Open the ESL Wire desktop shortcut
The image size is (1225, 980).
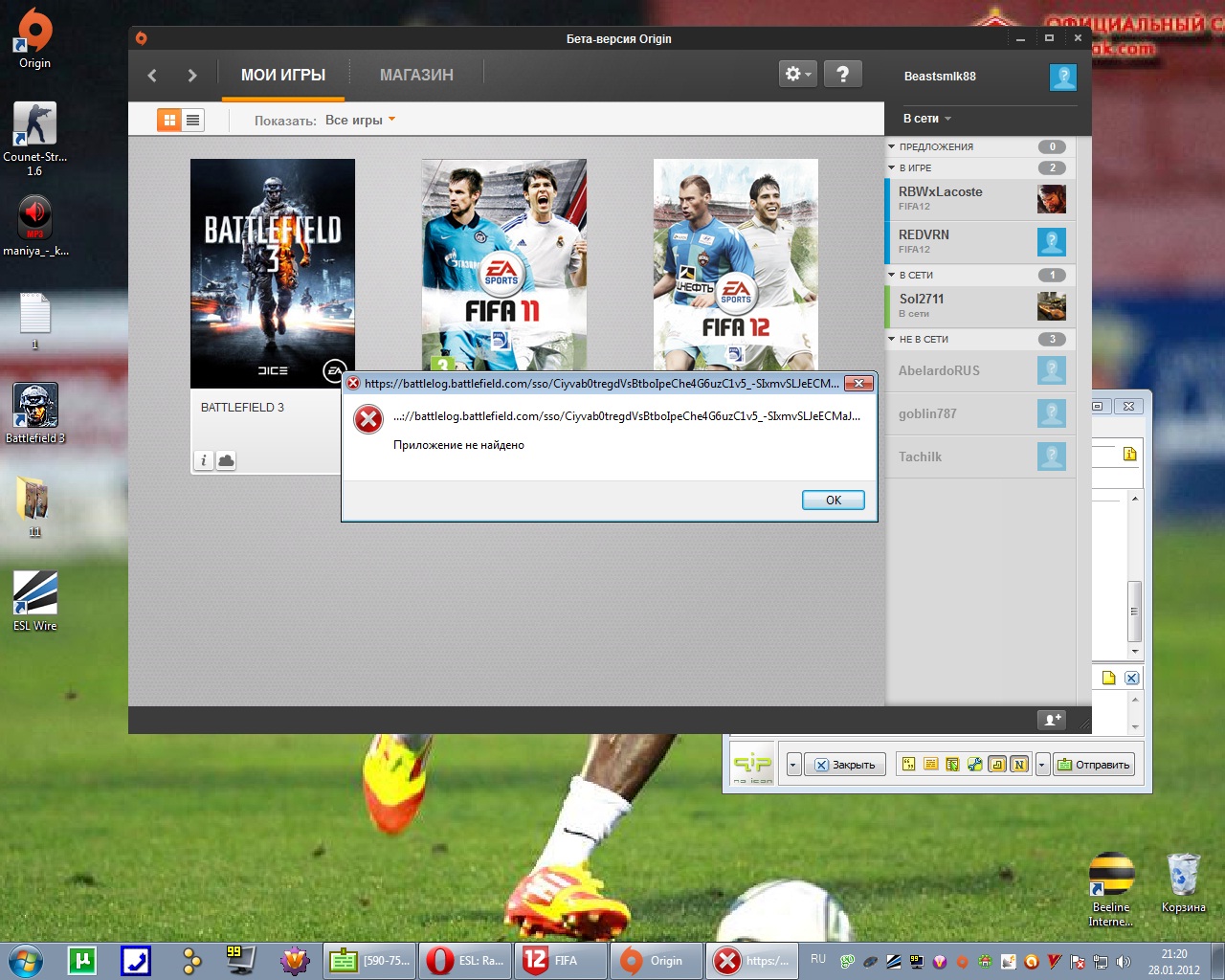coord(35,601)
